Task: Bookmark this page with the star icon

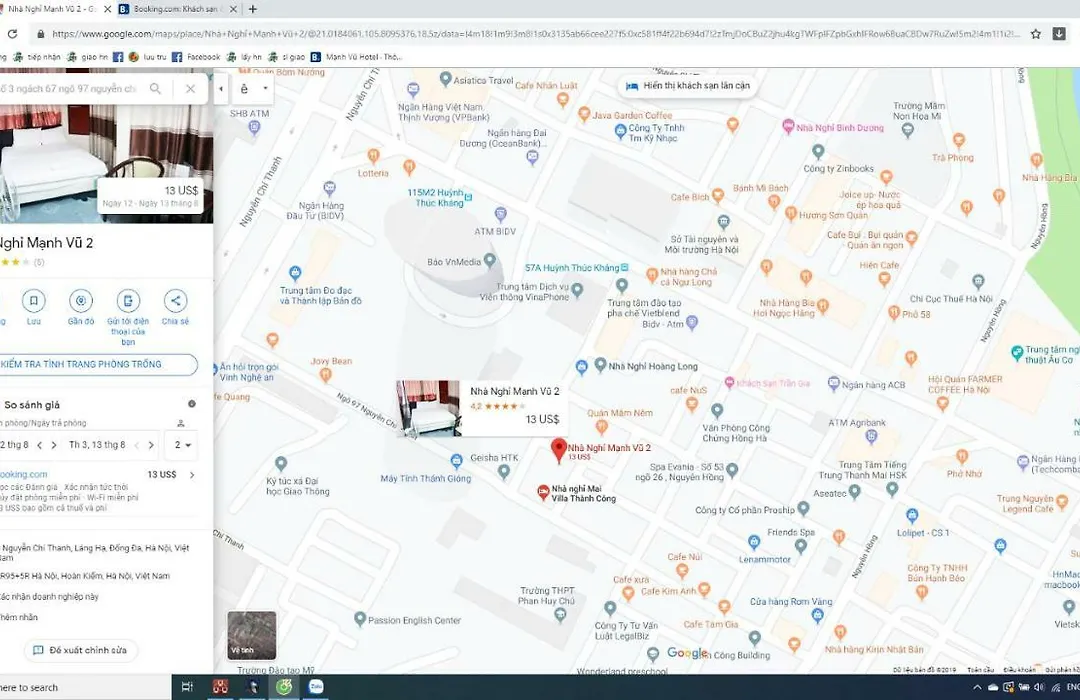Action: point(1035,34)
